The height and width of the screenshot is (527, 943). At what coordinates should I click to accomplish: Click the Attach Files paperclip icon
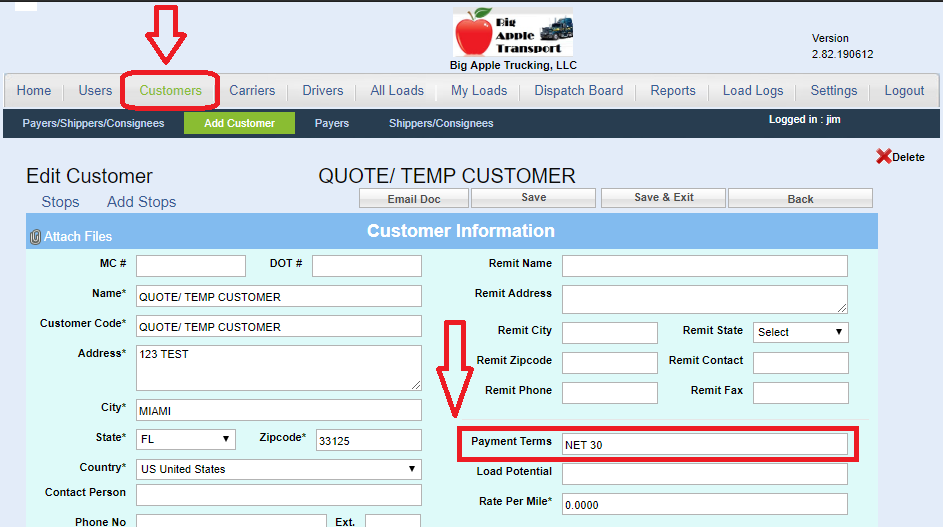click(35, 237)
